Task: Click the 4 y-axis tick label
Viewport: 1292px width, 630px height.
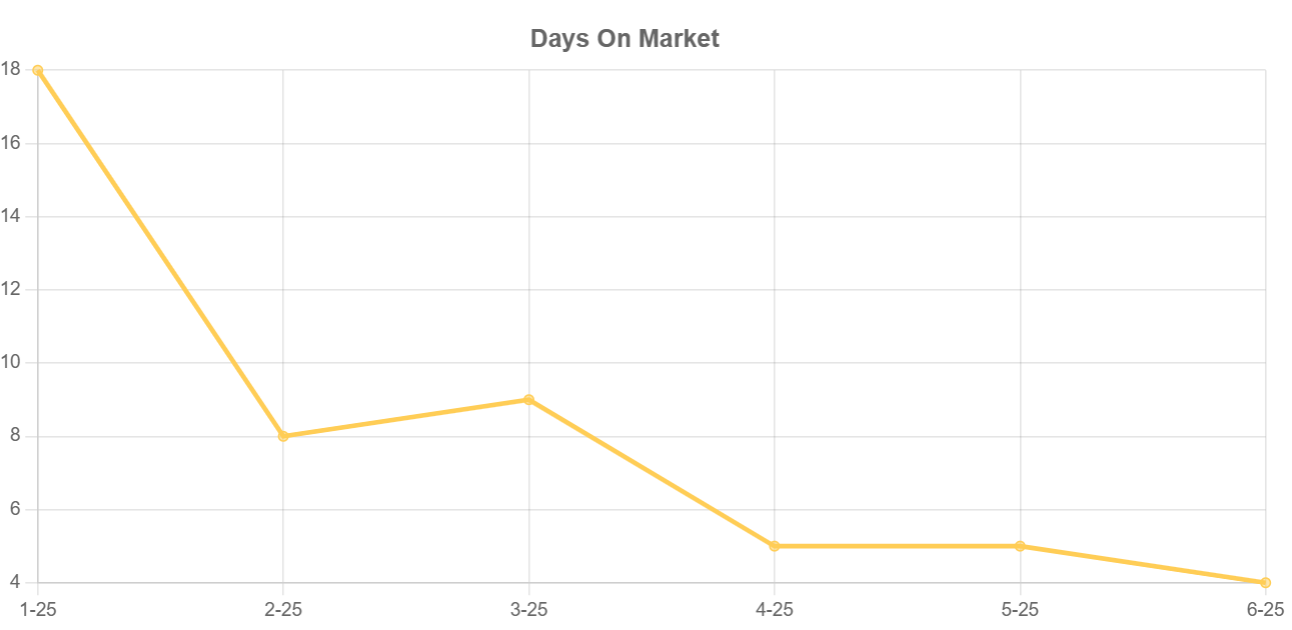Action: [x=15, y=582]
